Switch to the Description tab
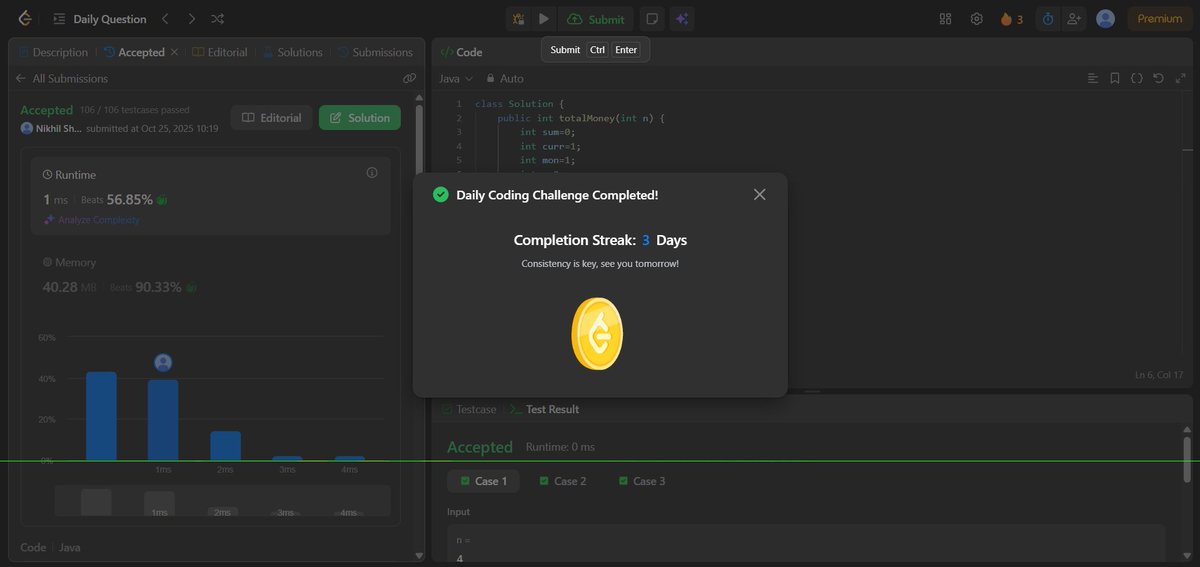Screen dimensions: 1200x567 click(x=54, y=52)
